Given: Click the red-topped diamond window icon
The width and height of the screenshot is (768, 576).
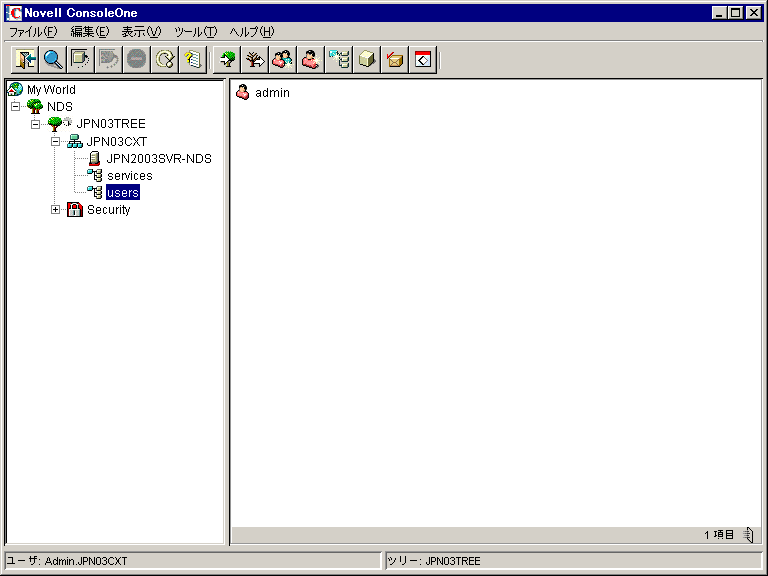Looking at the screenshot, I should [x=423, y=60].
